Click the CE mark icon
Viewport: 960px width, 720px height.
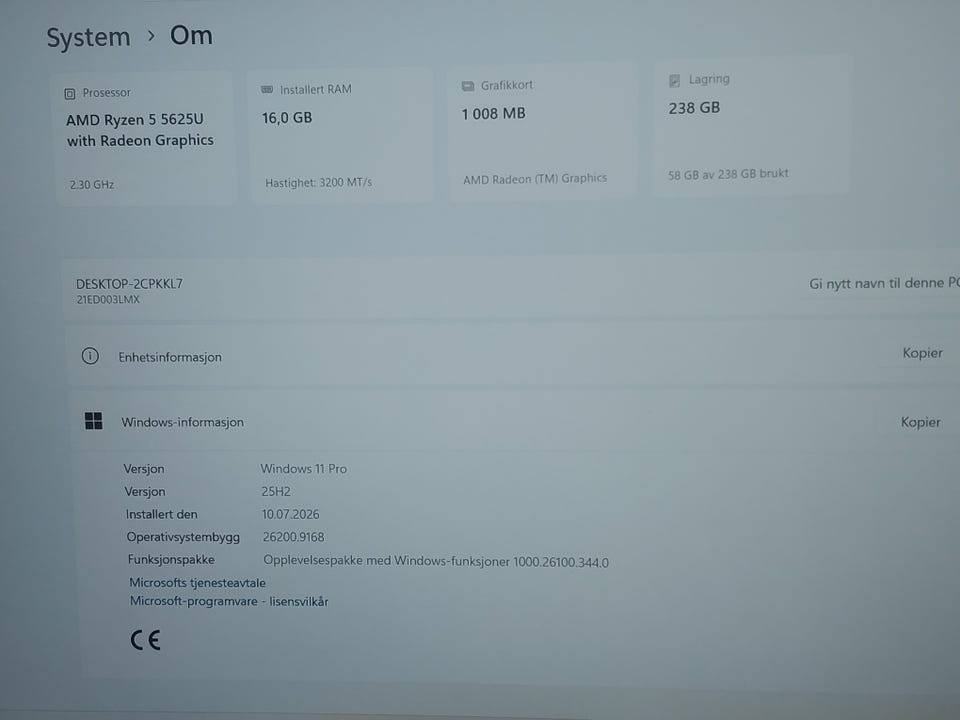tap(146, 640)
